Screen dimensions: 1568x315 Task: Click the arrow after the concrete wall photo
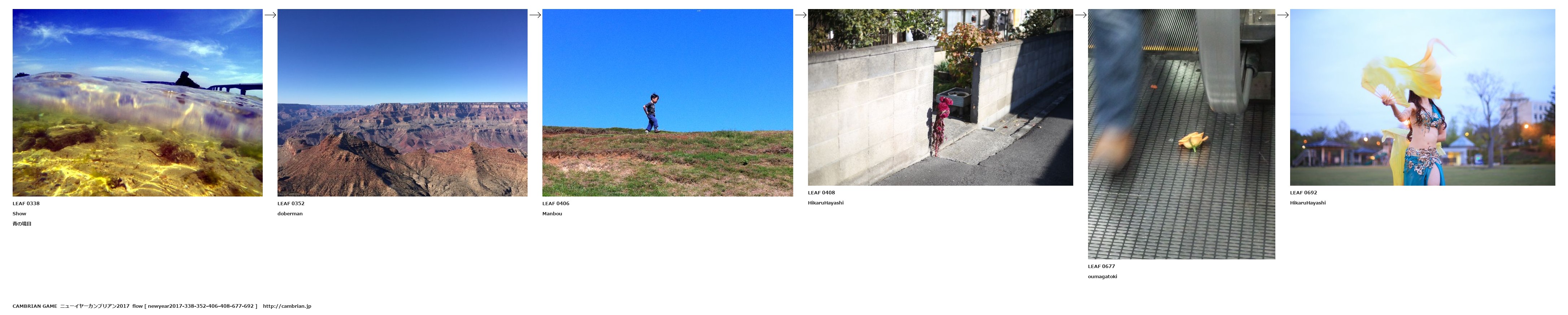[x=1080, y=14]
